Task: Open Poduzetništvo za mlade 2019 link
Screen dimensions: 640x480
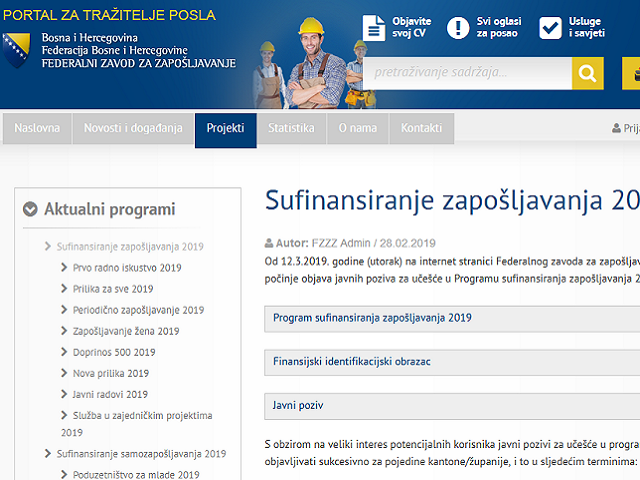Action: click(x=136, y=475)
